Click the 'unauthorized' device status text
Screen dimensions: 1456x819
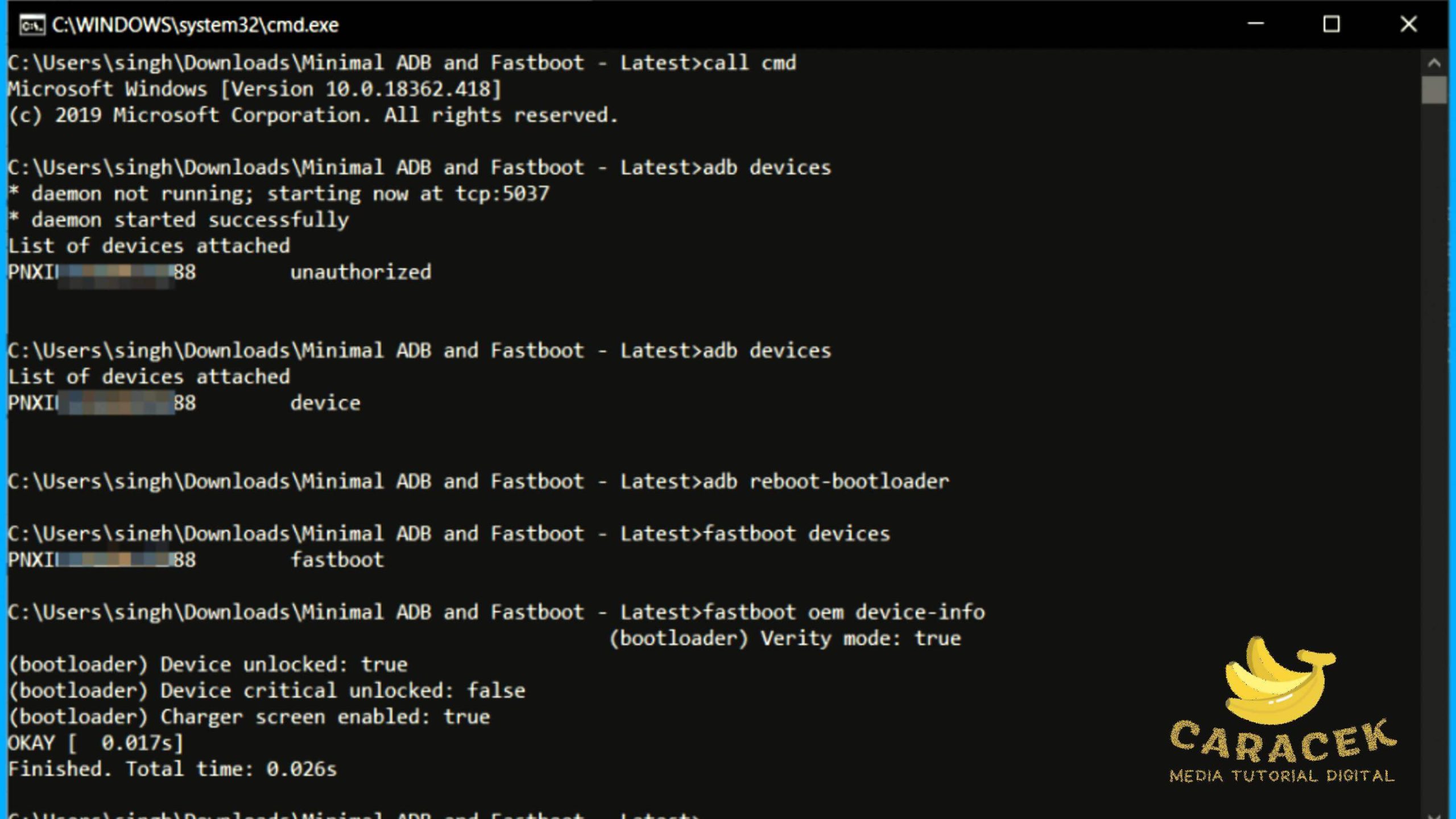tap(361, 272)
